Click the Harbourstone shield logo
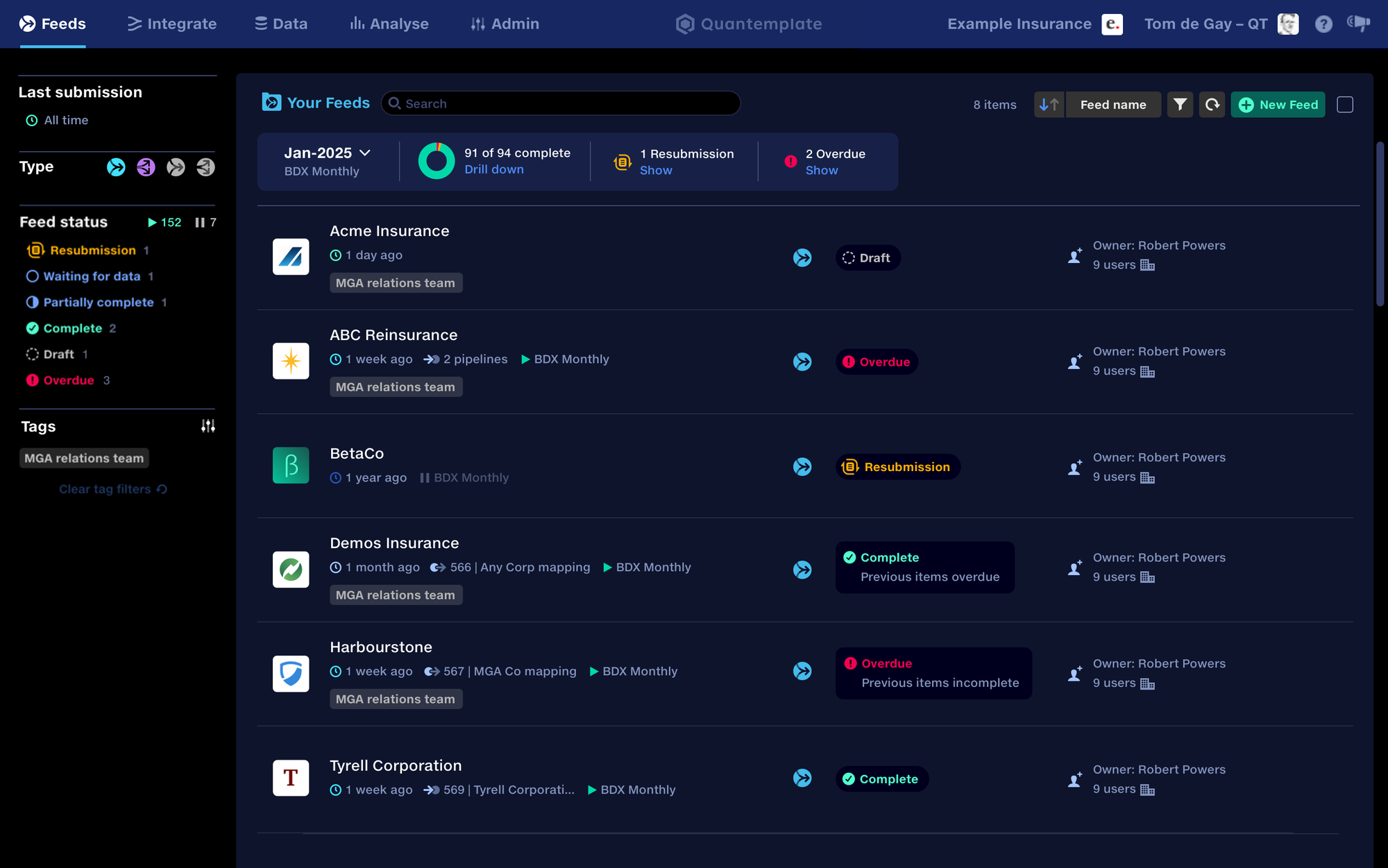Image resolution: width=1388 pixels, height=868 pixels. tap(291, 674)
